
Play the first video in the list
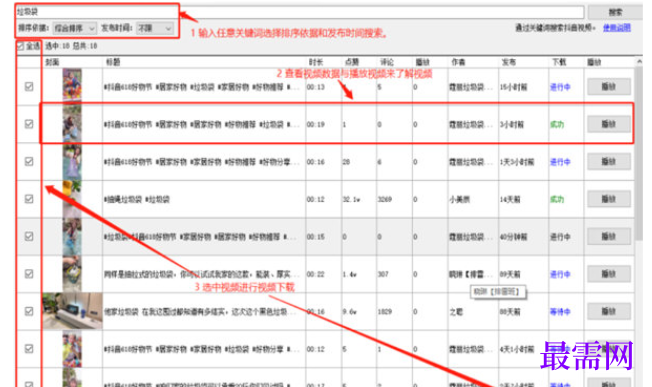point(609,86)
